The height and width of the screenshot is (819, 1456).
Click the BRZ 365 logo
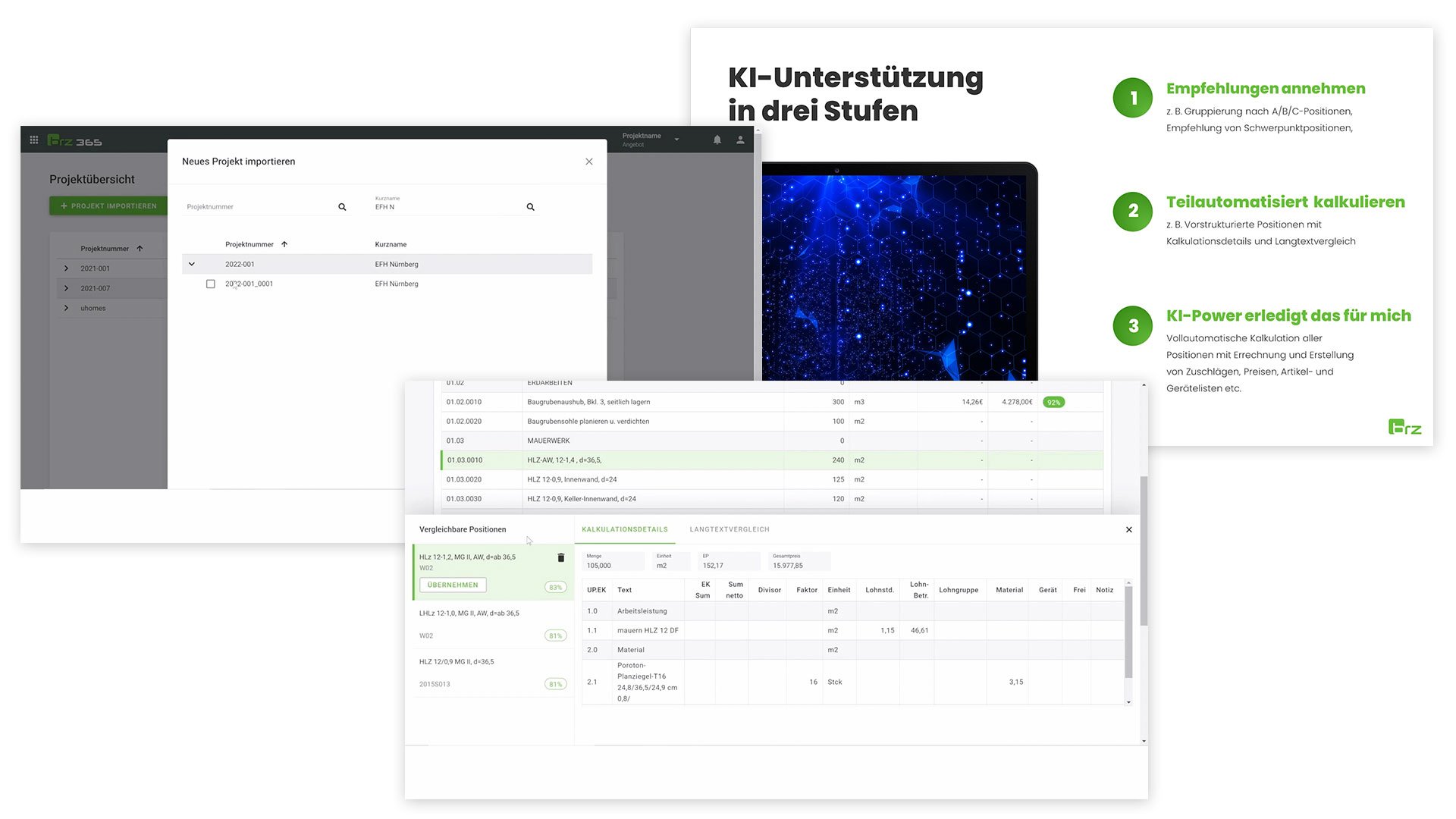tap(74, 140)
